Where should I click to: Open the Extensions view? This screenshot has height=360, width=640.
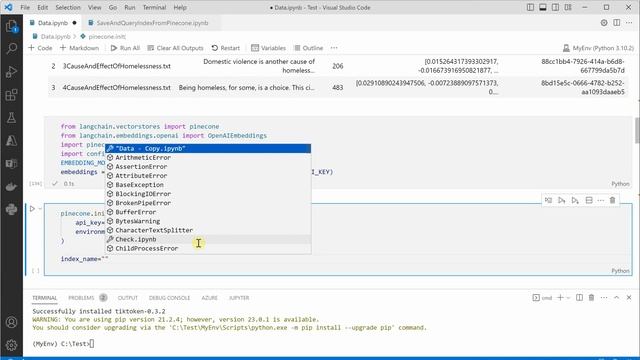pyautogui.click(x=11, y=95)
